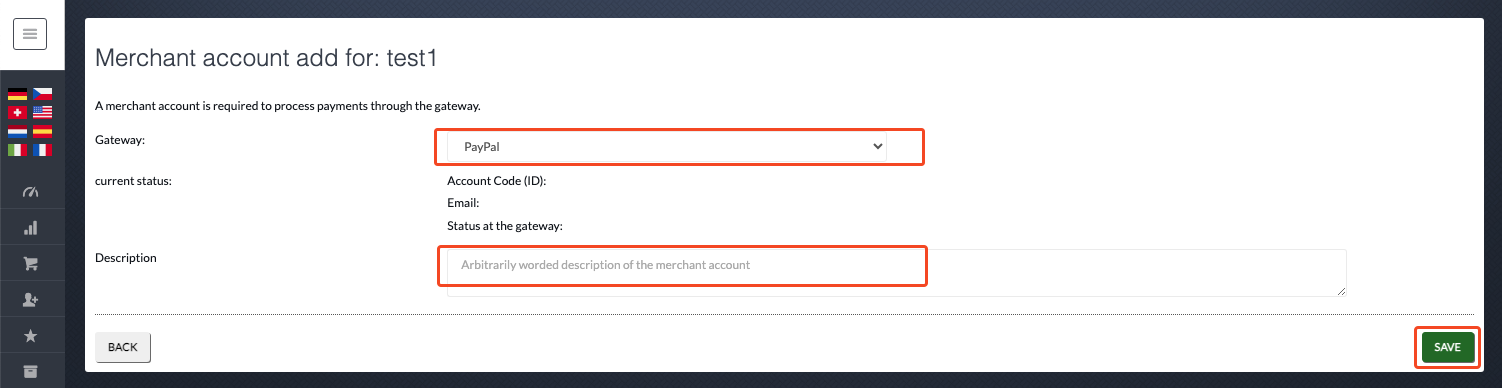The width and height of the screenshot is (1502, 388).
Task: Save the merchant account with SAVE
Action: (x=1447, y=347)
